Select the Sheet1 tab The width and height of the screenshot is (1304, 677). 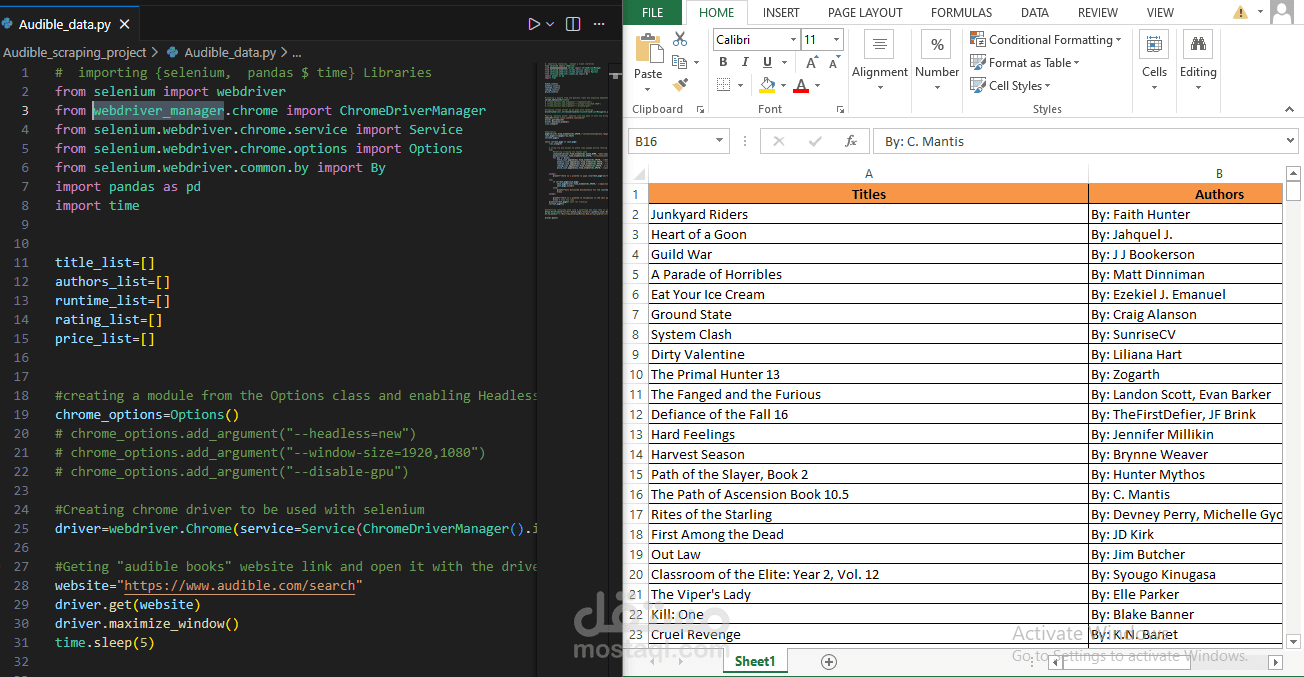(755, 661)
